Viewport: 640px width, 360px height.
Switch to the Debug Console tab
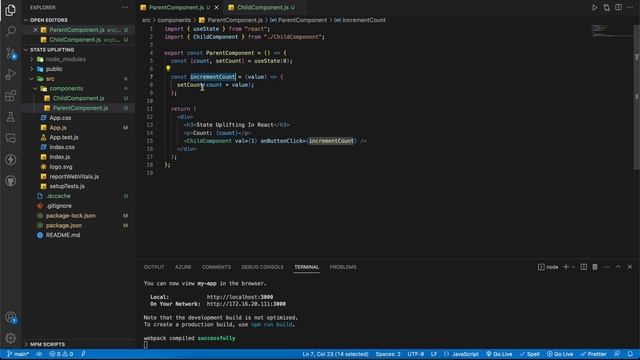coord(262,267)
